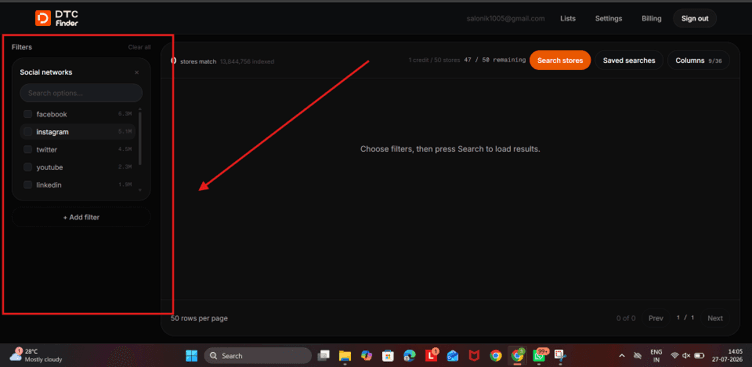
Task: Click the Social networks options scrollbar
Action: [x=140, y=138]
